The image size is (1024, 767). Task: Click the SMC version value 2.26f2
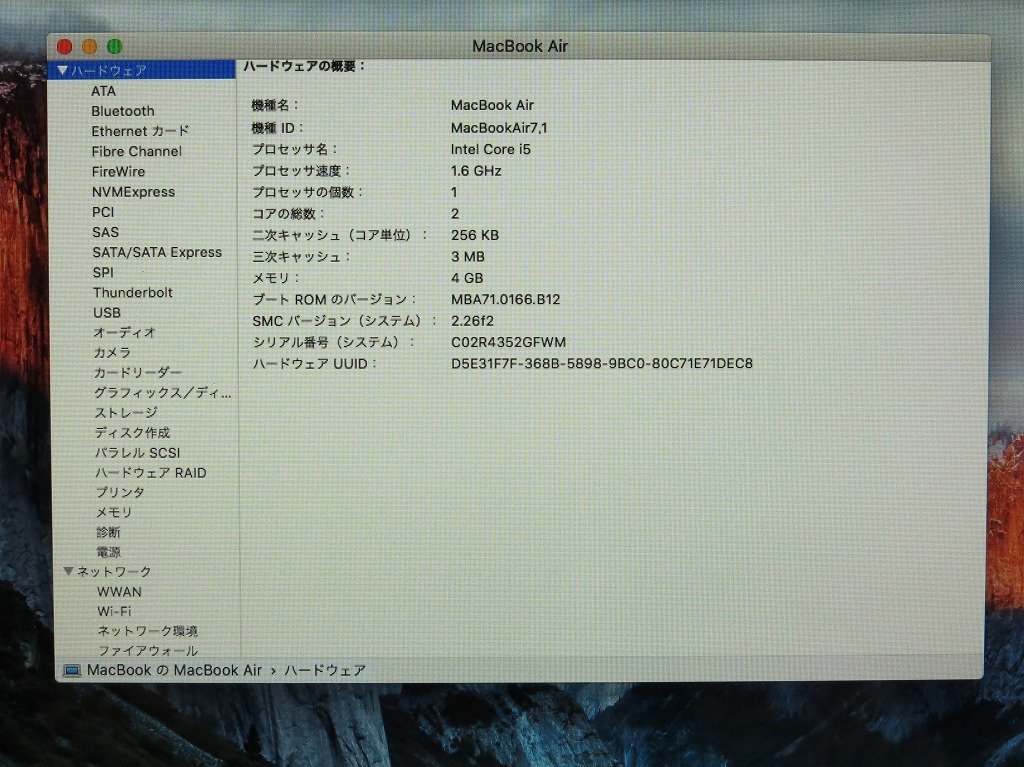472,321
